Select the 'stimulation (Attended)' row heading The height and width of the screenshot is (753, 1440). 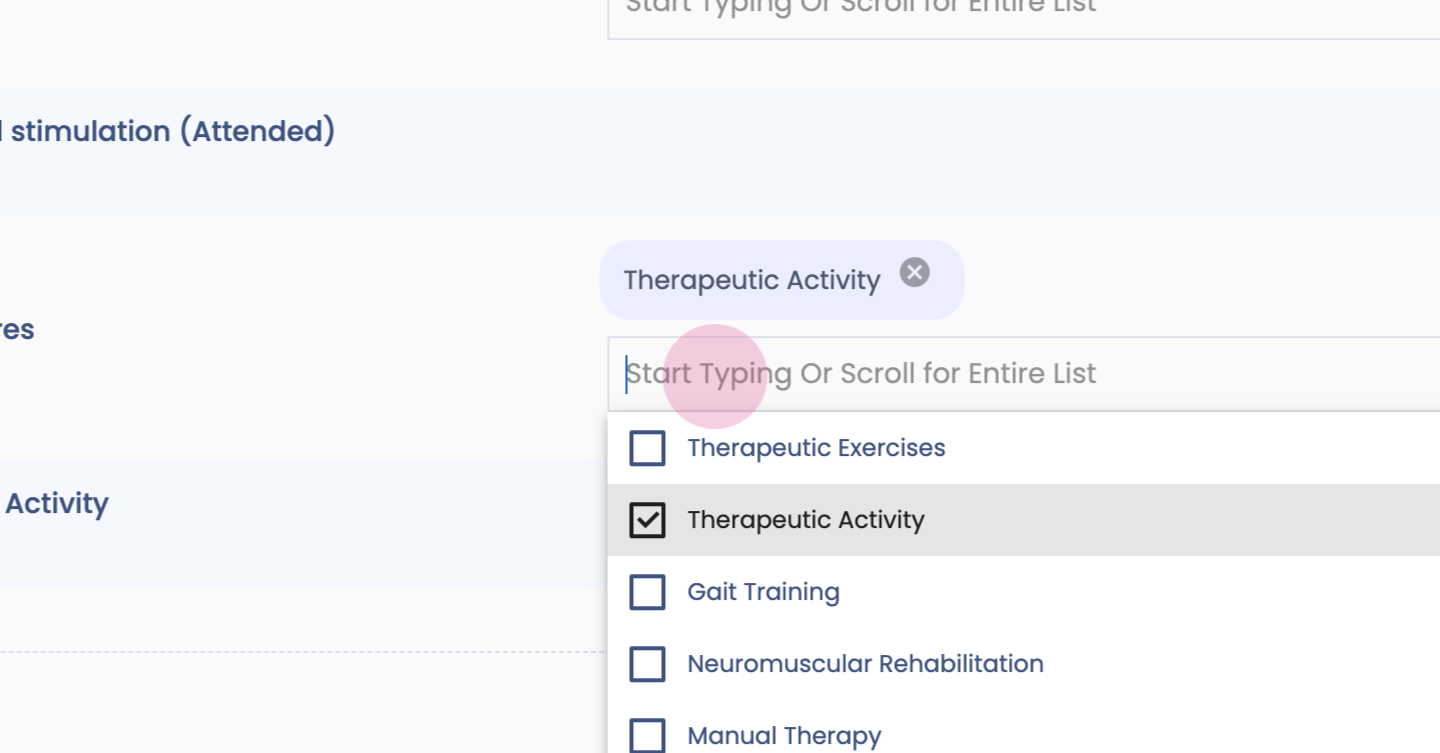[x=172, y=131]
